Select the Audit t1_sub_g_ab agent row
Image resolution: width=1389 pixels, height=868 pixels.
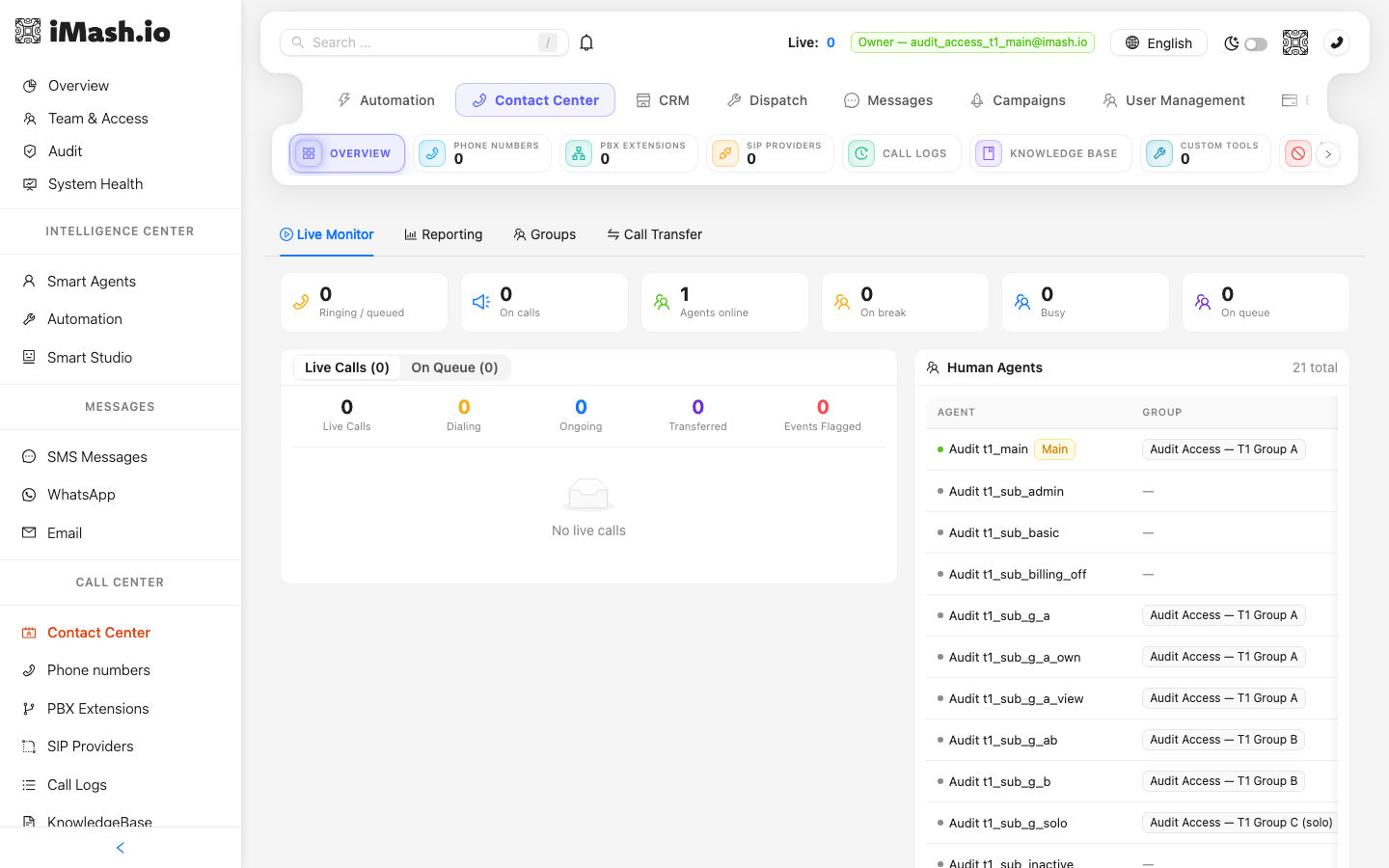pos(1131,740)
